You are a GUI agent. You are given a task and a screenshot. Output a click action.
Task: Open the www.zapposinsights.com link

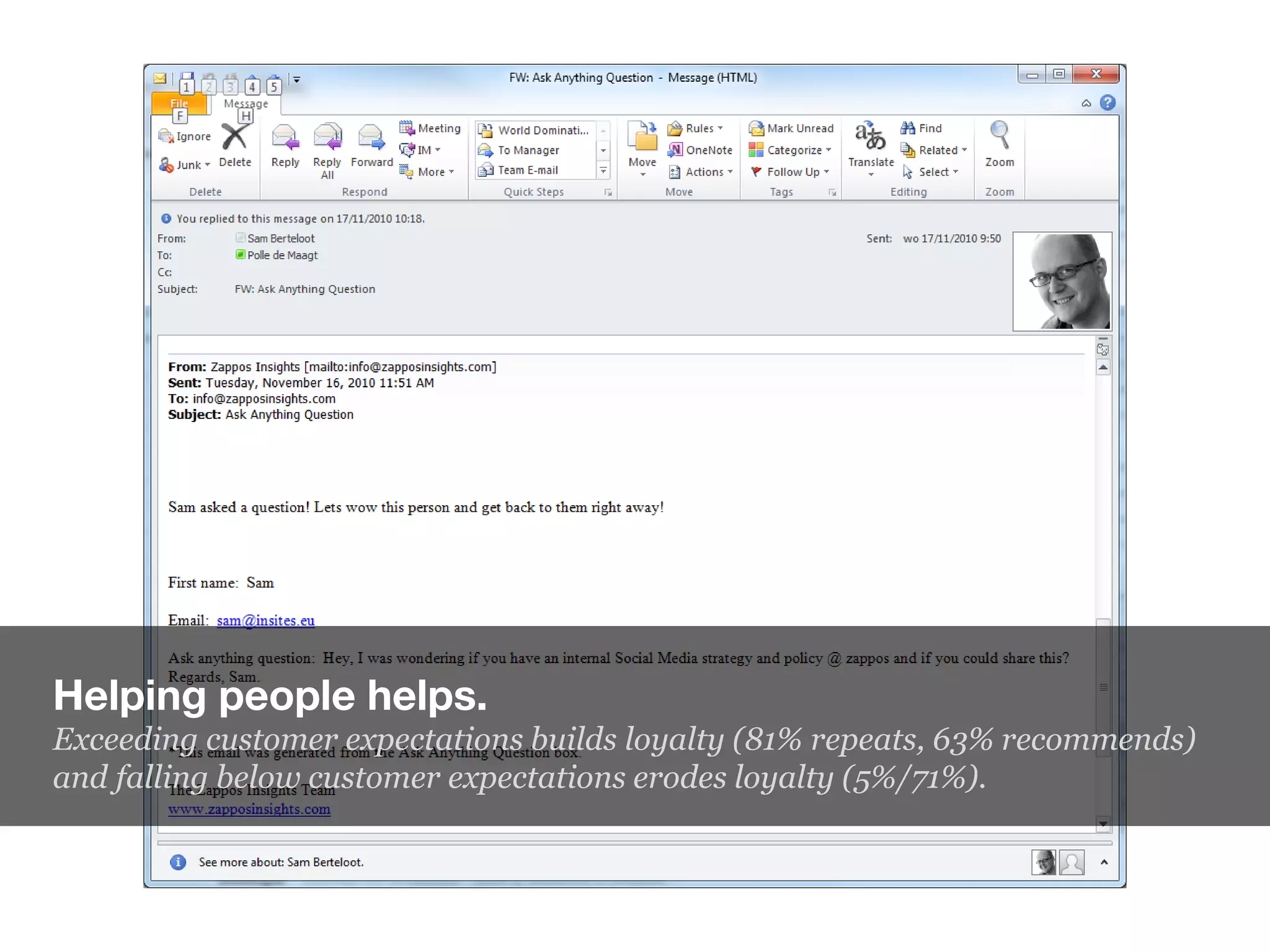pos(249,809)
